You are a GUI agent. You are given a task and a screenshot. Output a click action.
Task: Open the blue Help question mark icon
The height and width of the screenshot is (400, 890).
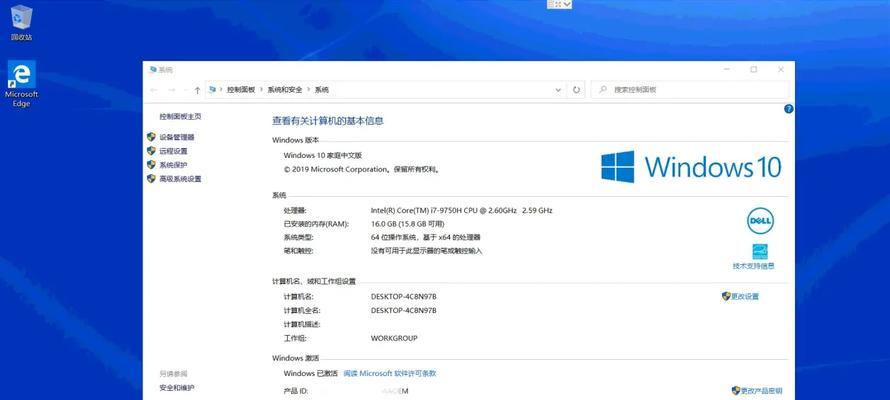pyautogui.click(x=788, y=109)
